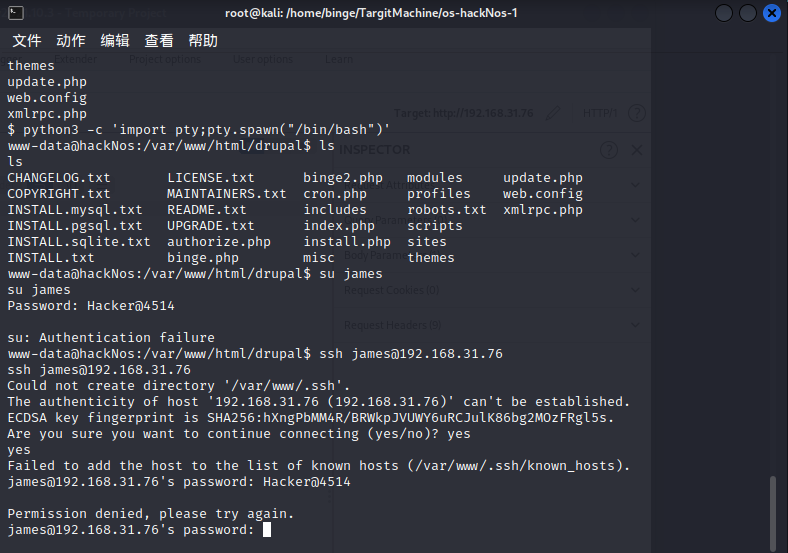Click README.txt in the file listing
788x553 pixels.
tap(207, 210)
